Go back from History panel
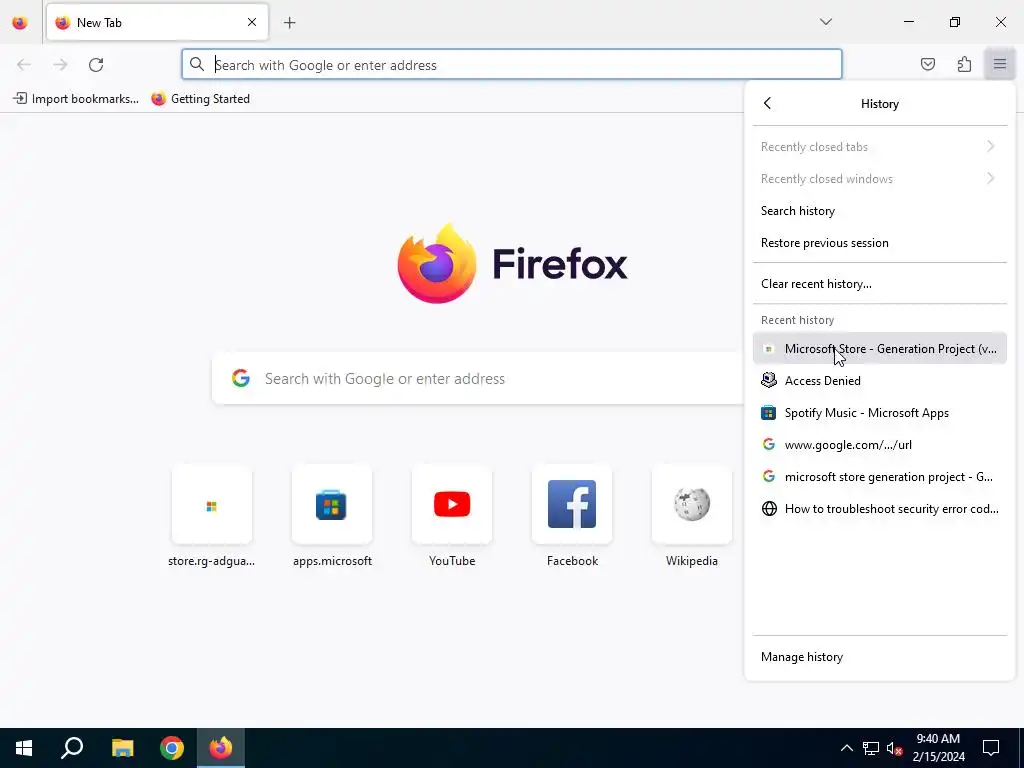This screenshot has height=768, width=1024. 767,103
